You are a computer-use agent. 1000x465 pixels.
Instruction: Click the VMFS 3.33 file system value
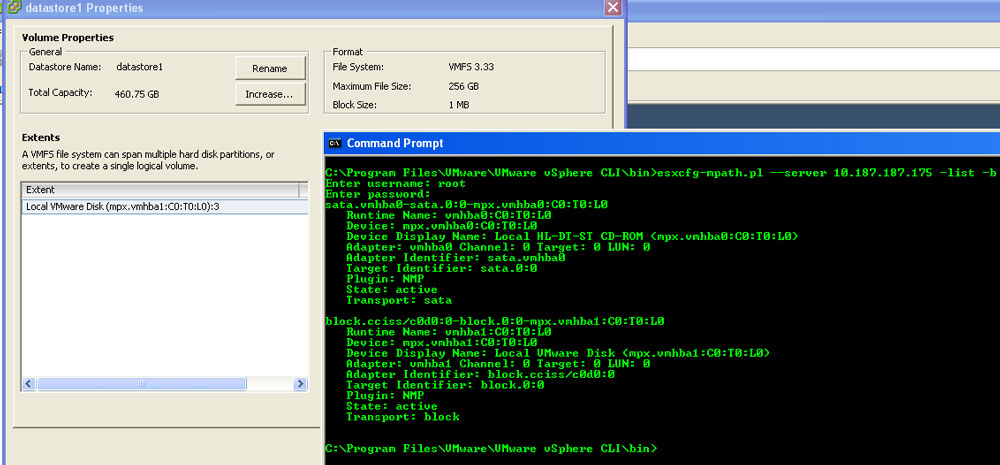click(471, 66)
